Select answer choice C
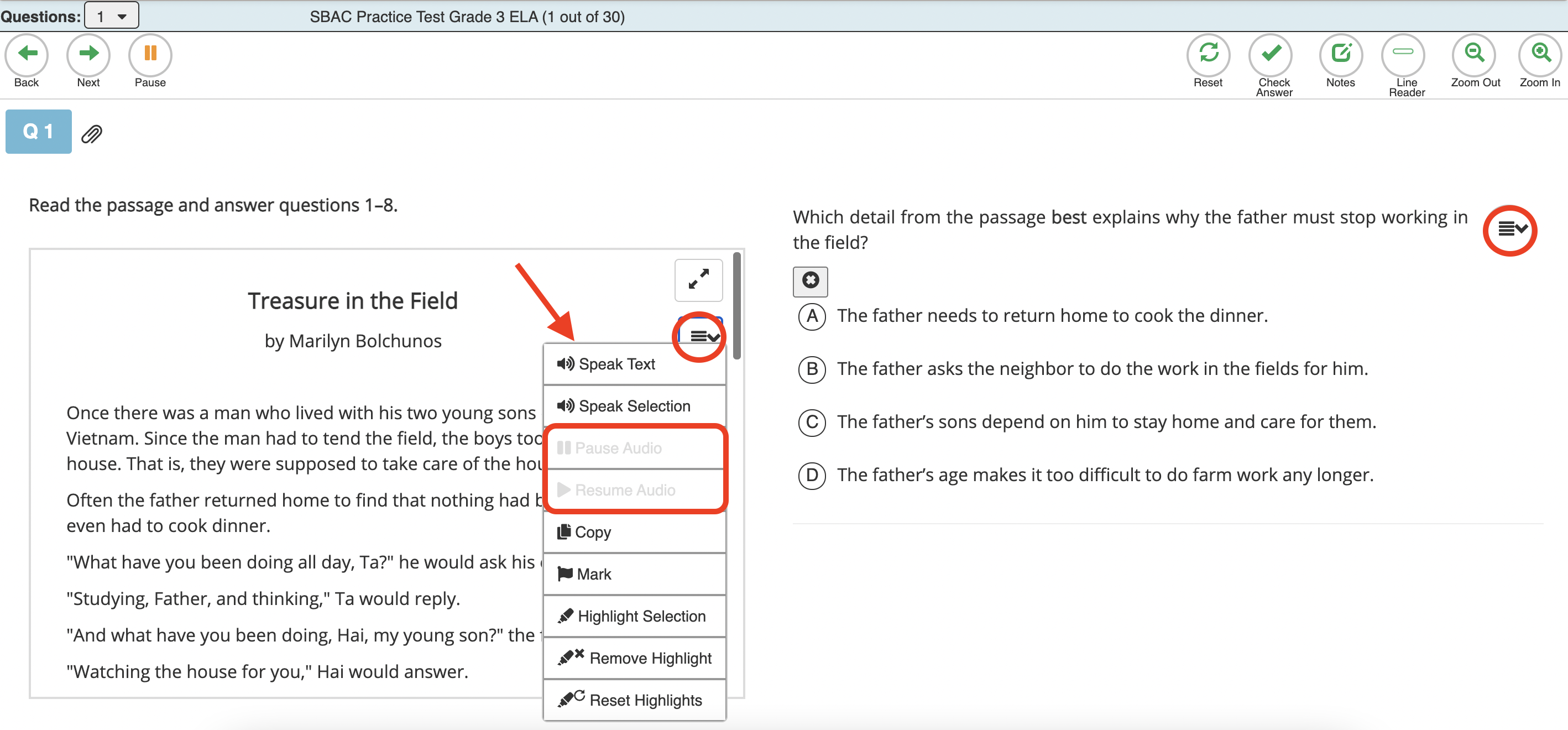 [812, 423]
